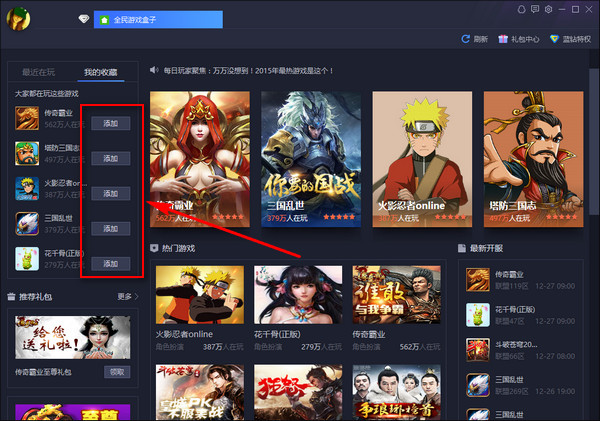Open the 火影忍者online featured banner card
The height and width of the screenshot is (421, 600).
point(422,159)
